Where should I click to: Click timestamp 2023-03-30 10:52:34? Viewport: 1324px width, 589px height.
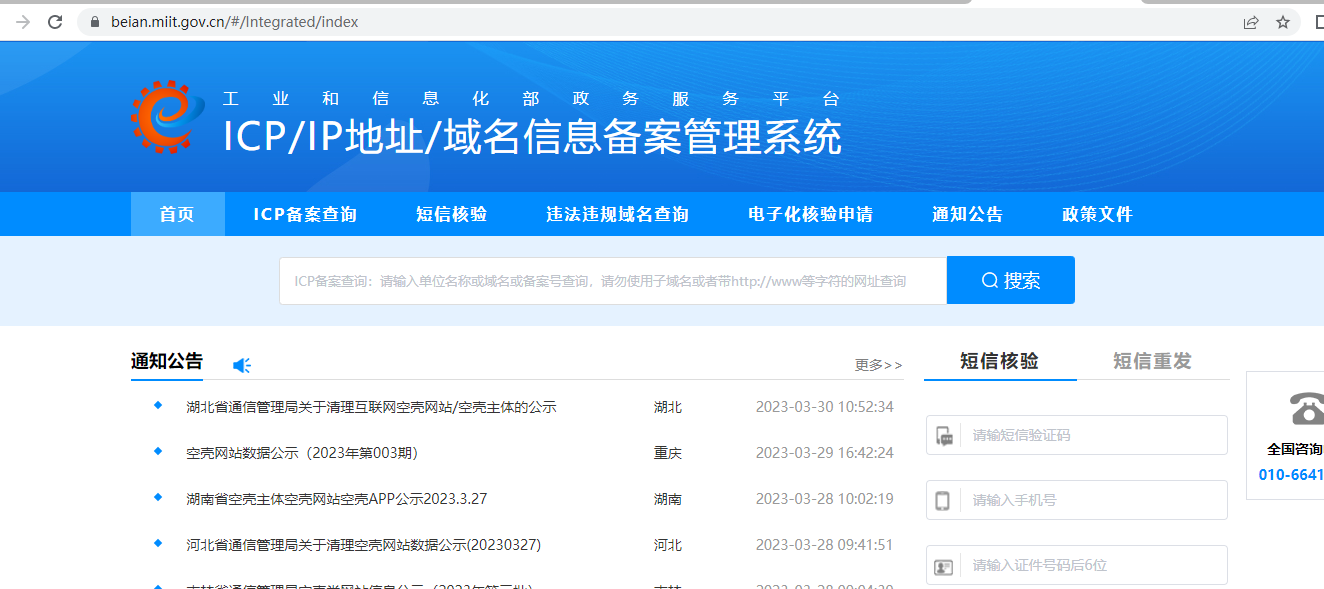(x=825, y=407)
